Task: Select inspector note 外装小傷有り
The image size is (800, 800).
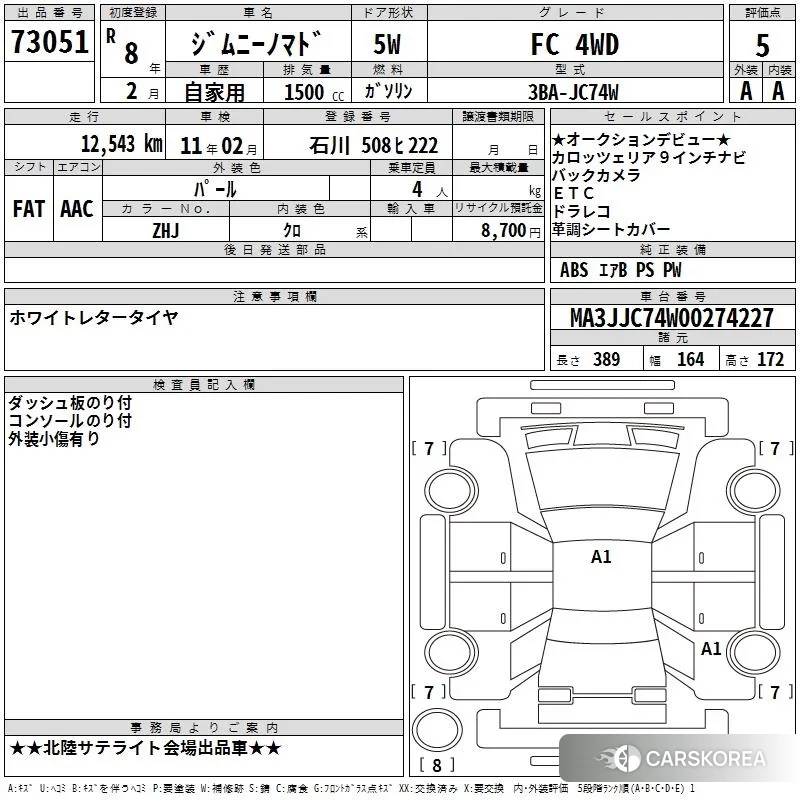Action: 54,438
